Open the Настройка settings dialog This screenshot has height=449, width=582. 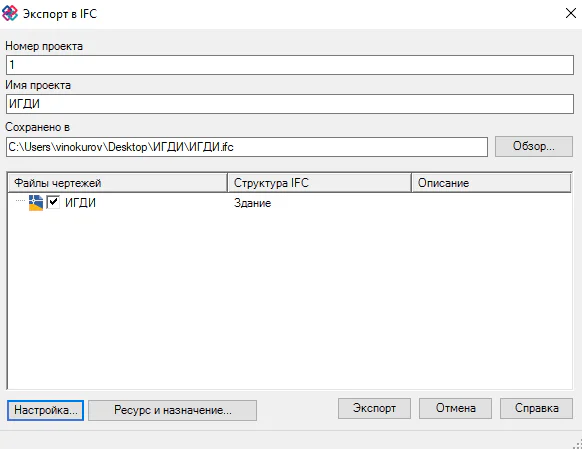(45, 410)
